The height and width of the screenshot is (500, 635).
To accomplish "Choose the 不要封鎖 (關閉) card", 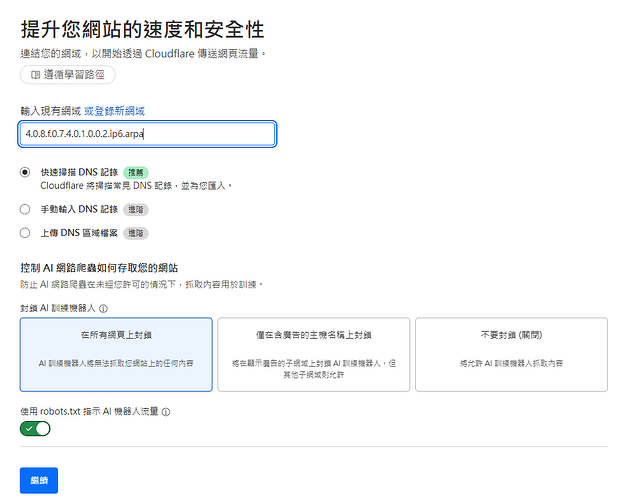I will click(x=511, y=354).
